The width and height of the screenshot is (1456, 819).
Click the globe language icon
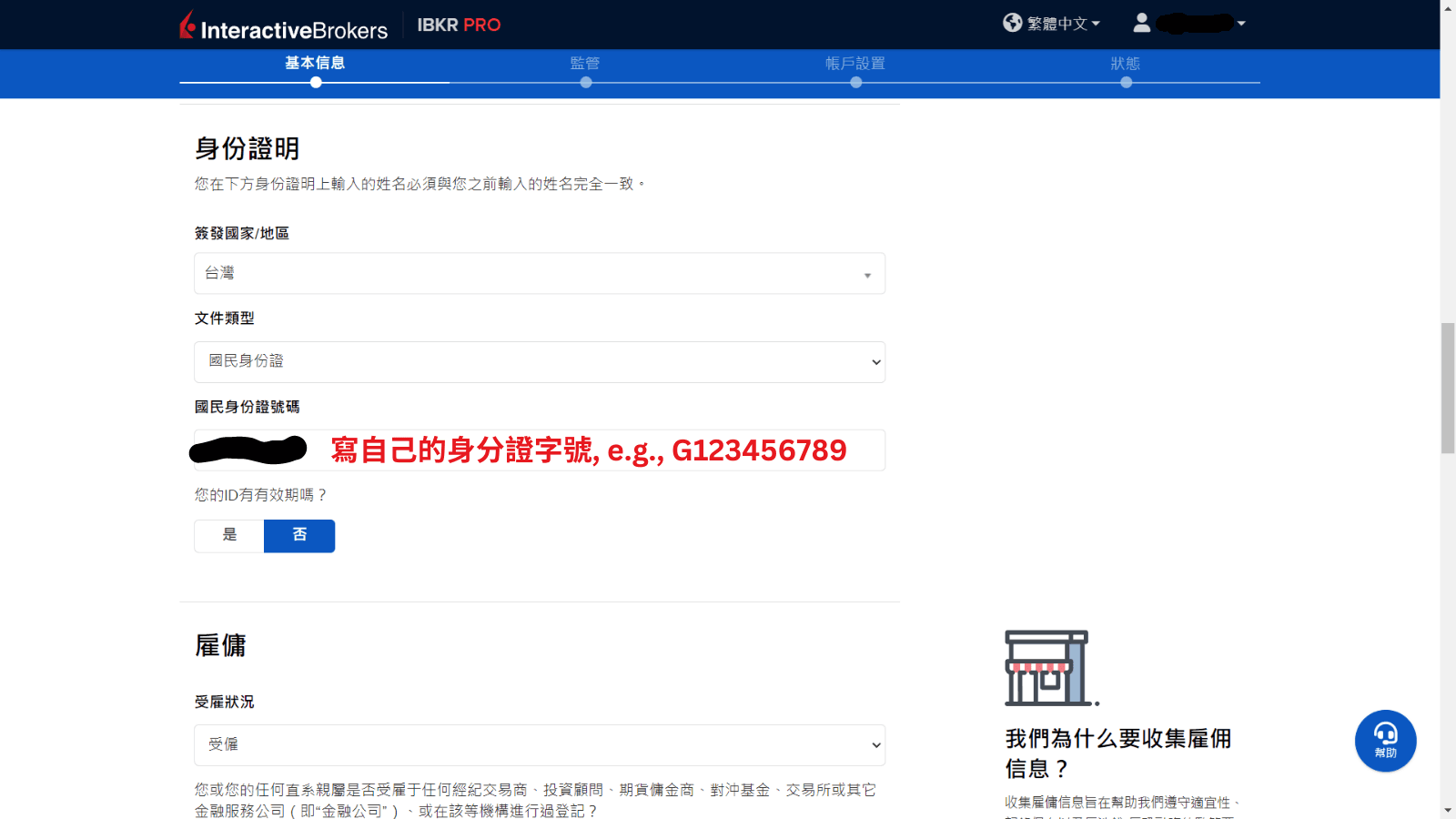pos(1012,23)
